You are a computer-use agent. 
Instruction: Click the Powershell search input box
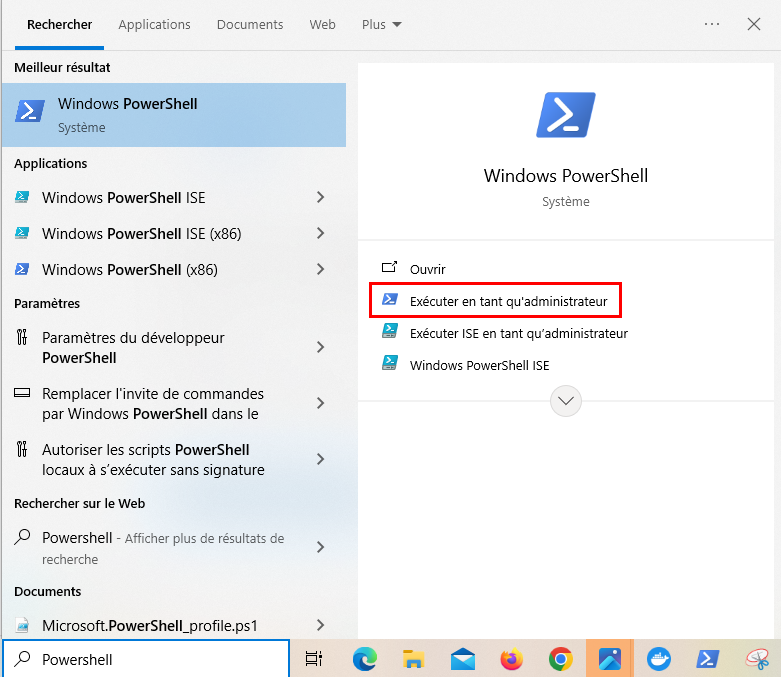(x=146, y=659)
